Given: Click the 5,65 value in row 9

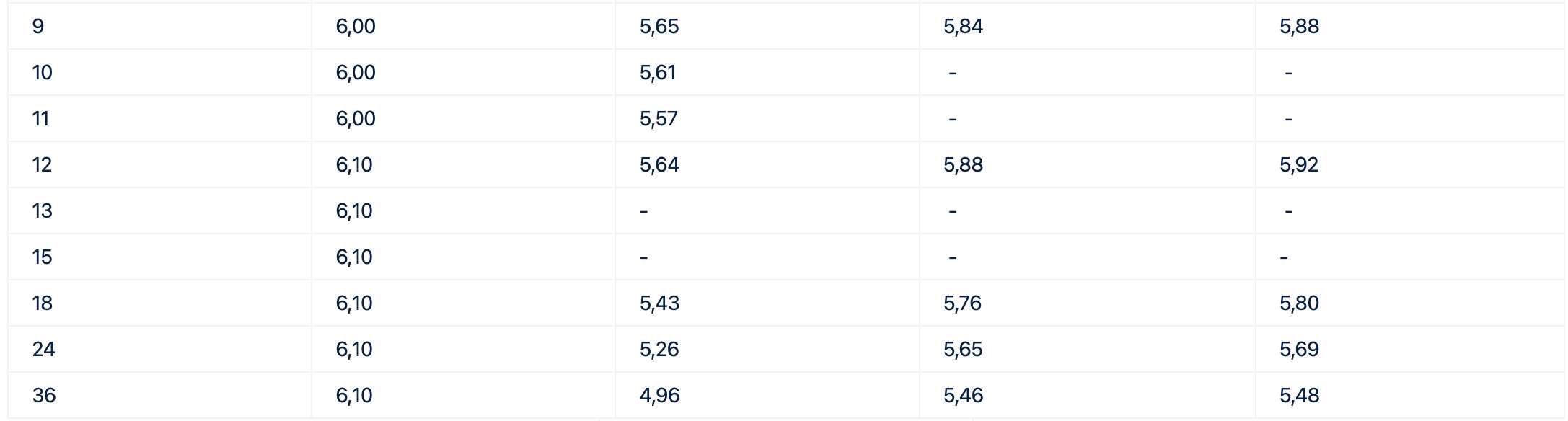Looking at the screenshot, I should coord(659,27).
